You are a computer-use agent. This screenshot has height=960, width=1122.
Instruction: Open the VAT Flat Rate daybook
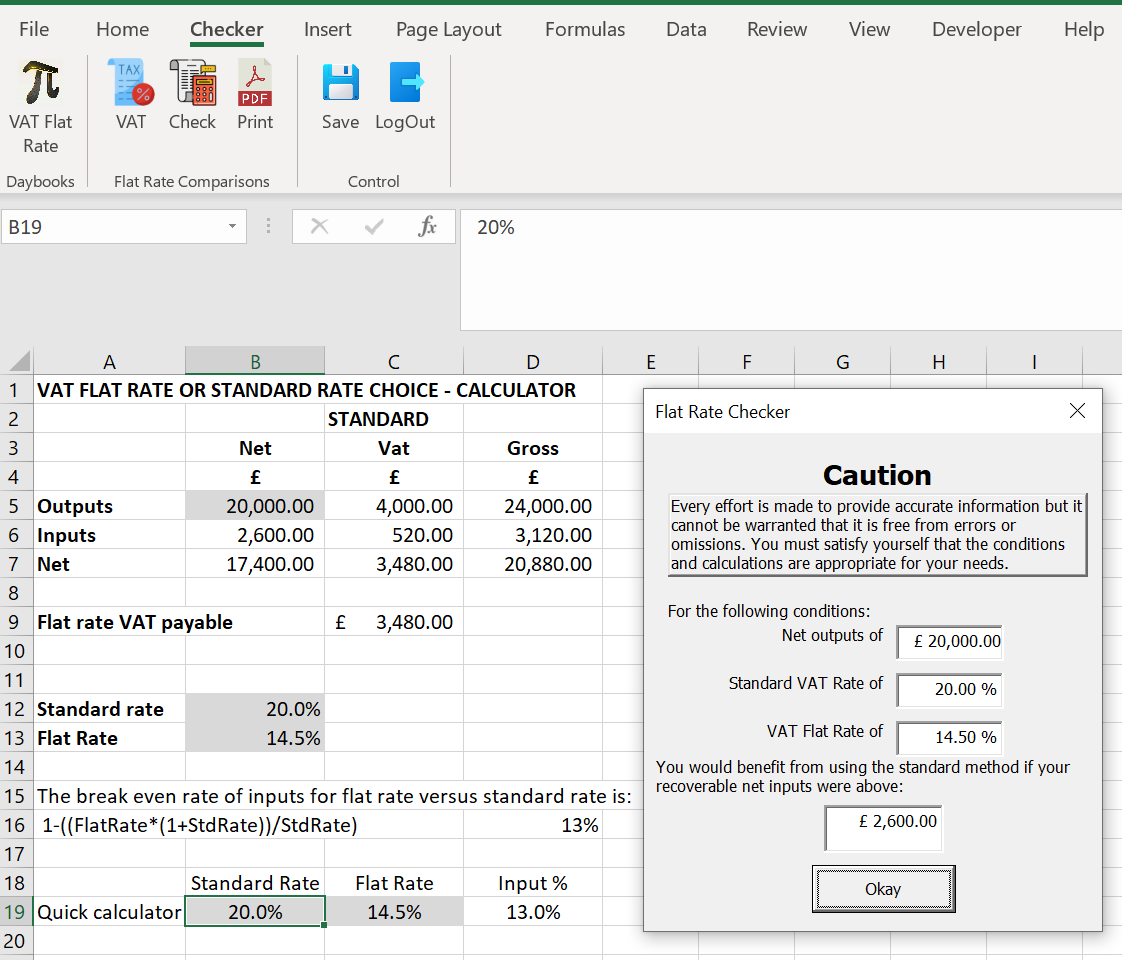coord(41,107)
